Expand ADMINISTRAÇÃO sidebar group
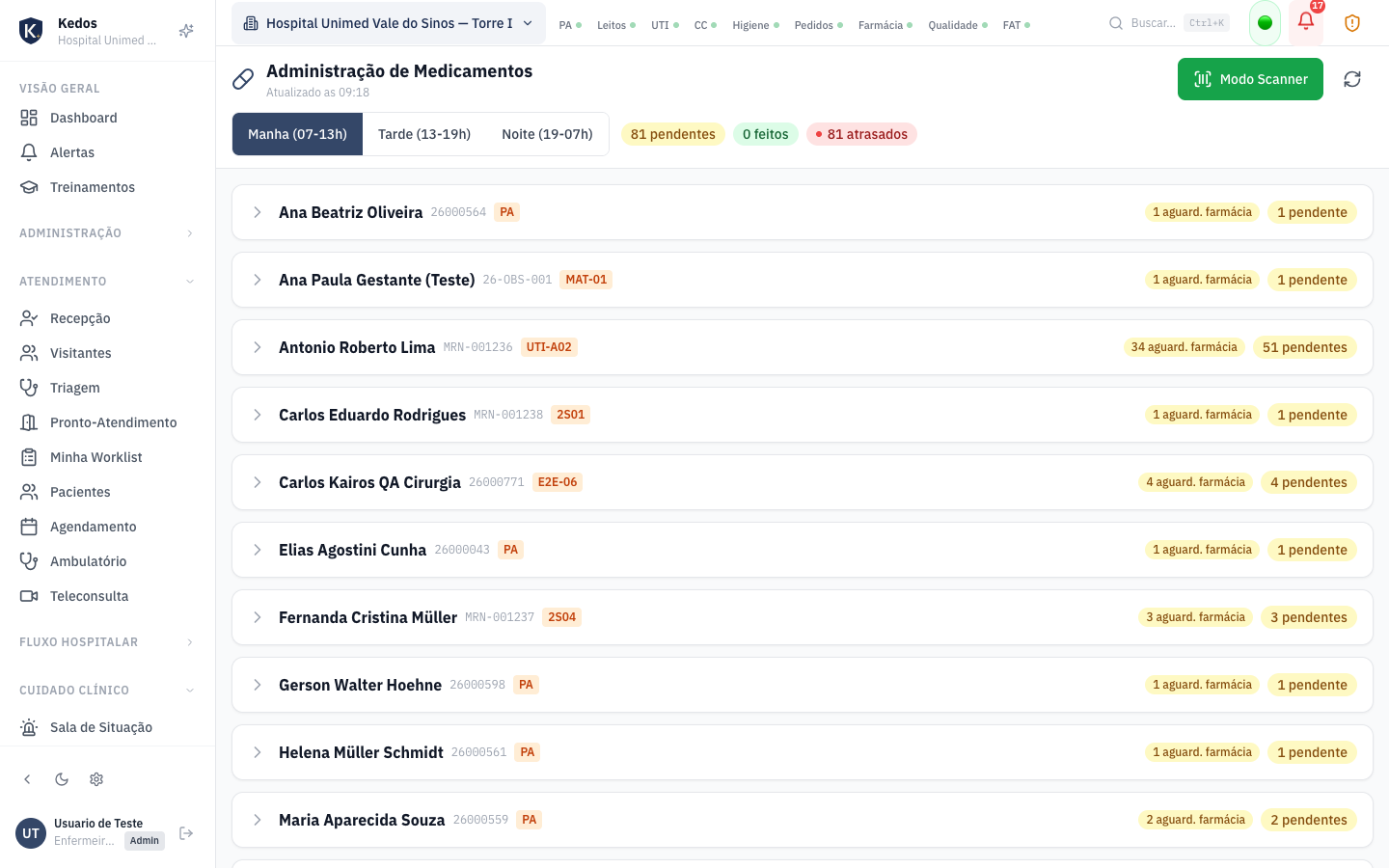Screen dimensions: 1389x868 coord(107,233)
